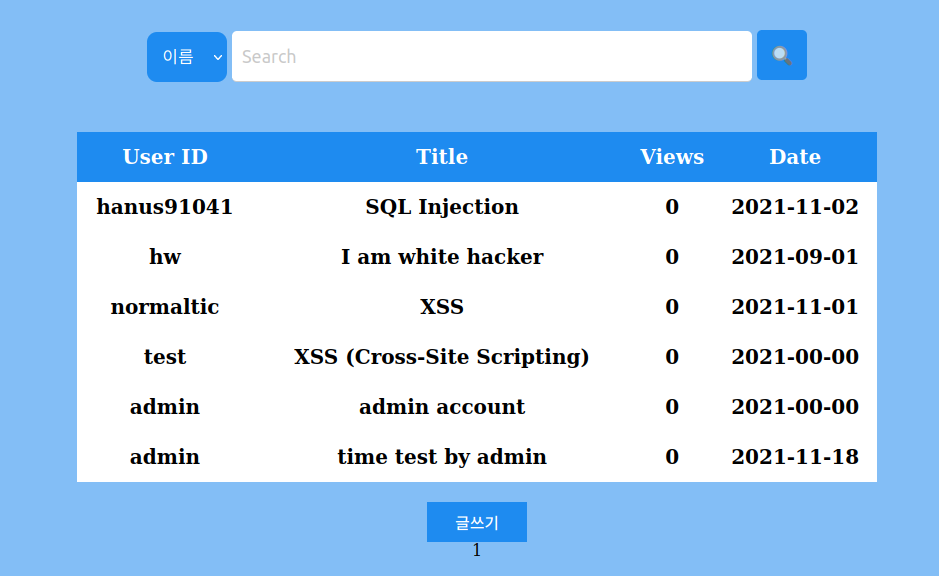Click the Views column header

pyautogui.click(x=672, y=157)
